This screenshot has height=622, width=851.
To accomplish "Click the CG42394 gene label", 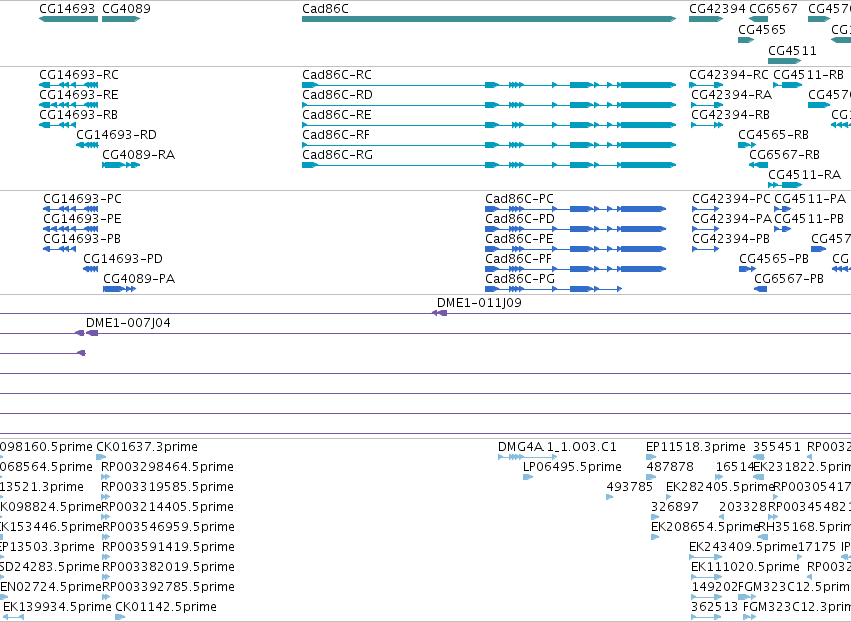I will [717, 9].
